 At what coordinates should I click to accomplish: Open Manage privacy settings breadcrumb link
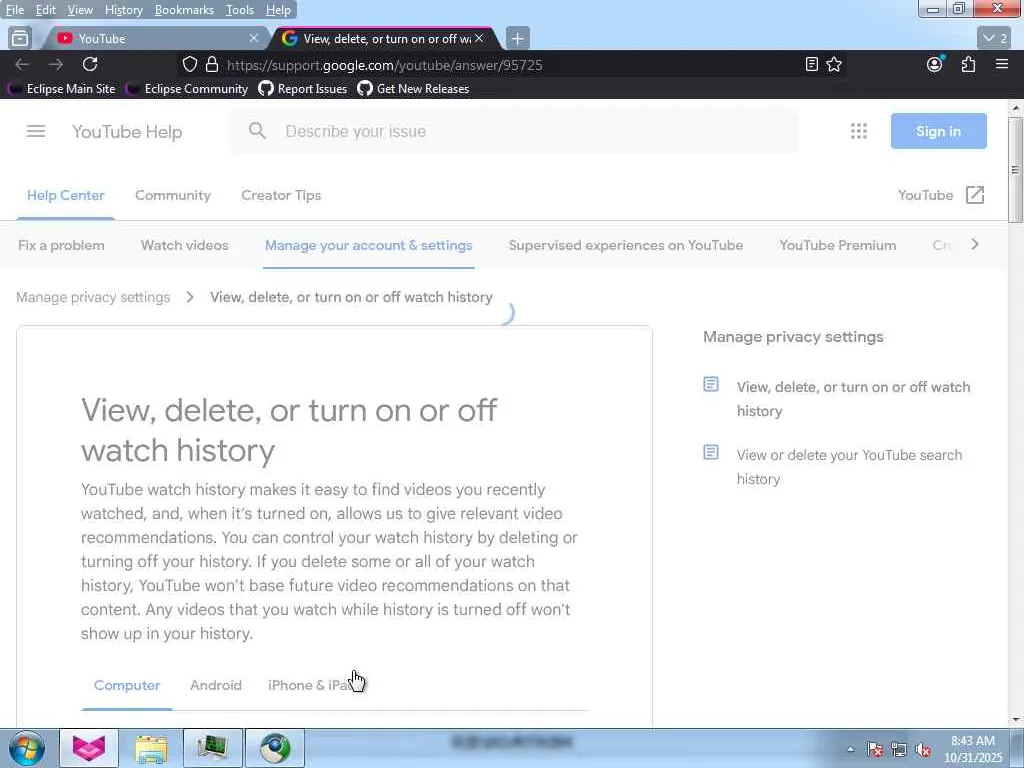(93, 297)
